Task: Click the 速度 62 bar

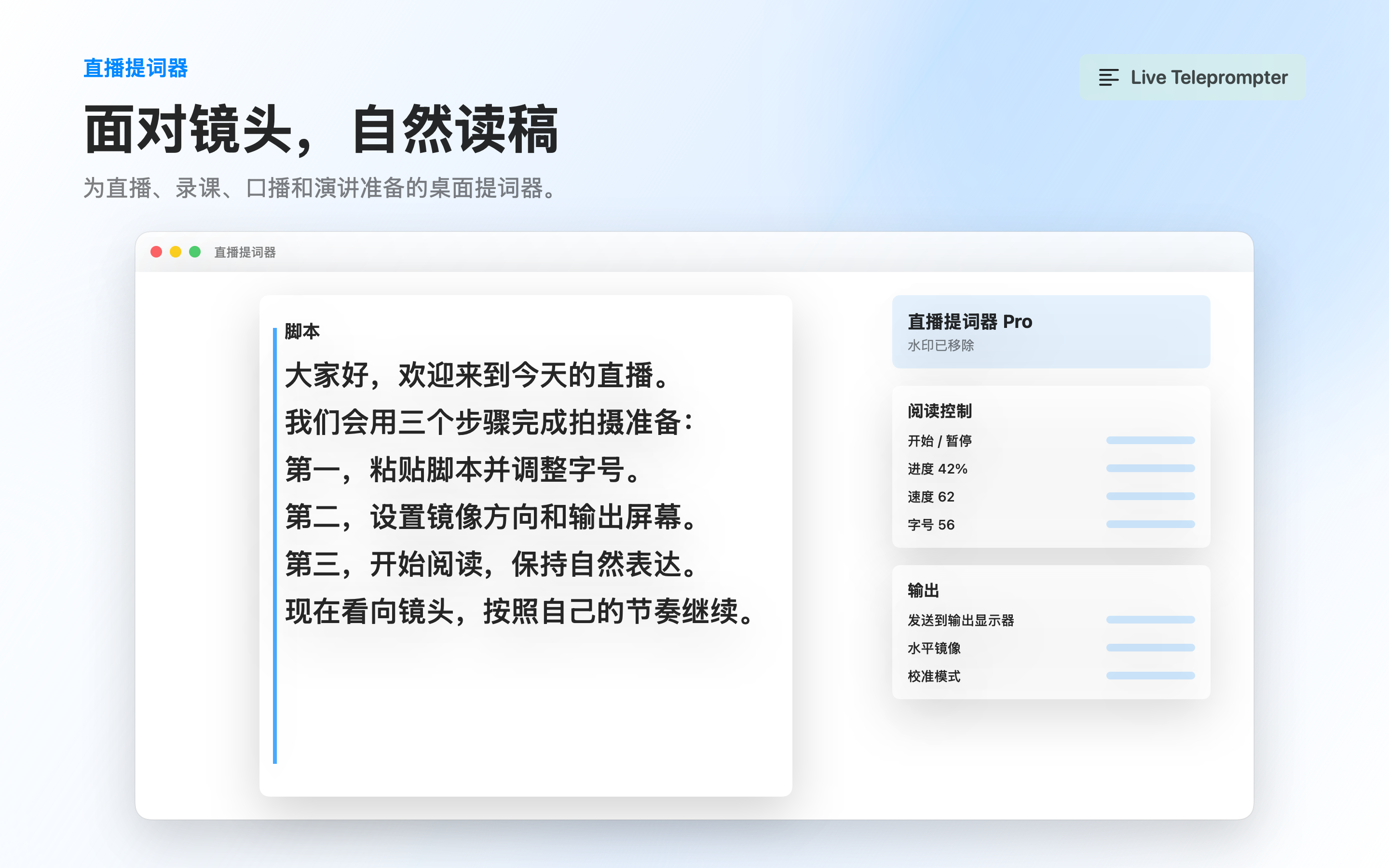Action: [1150, 496]
